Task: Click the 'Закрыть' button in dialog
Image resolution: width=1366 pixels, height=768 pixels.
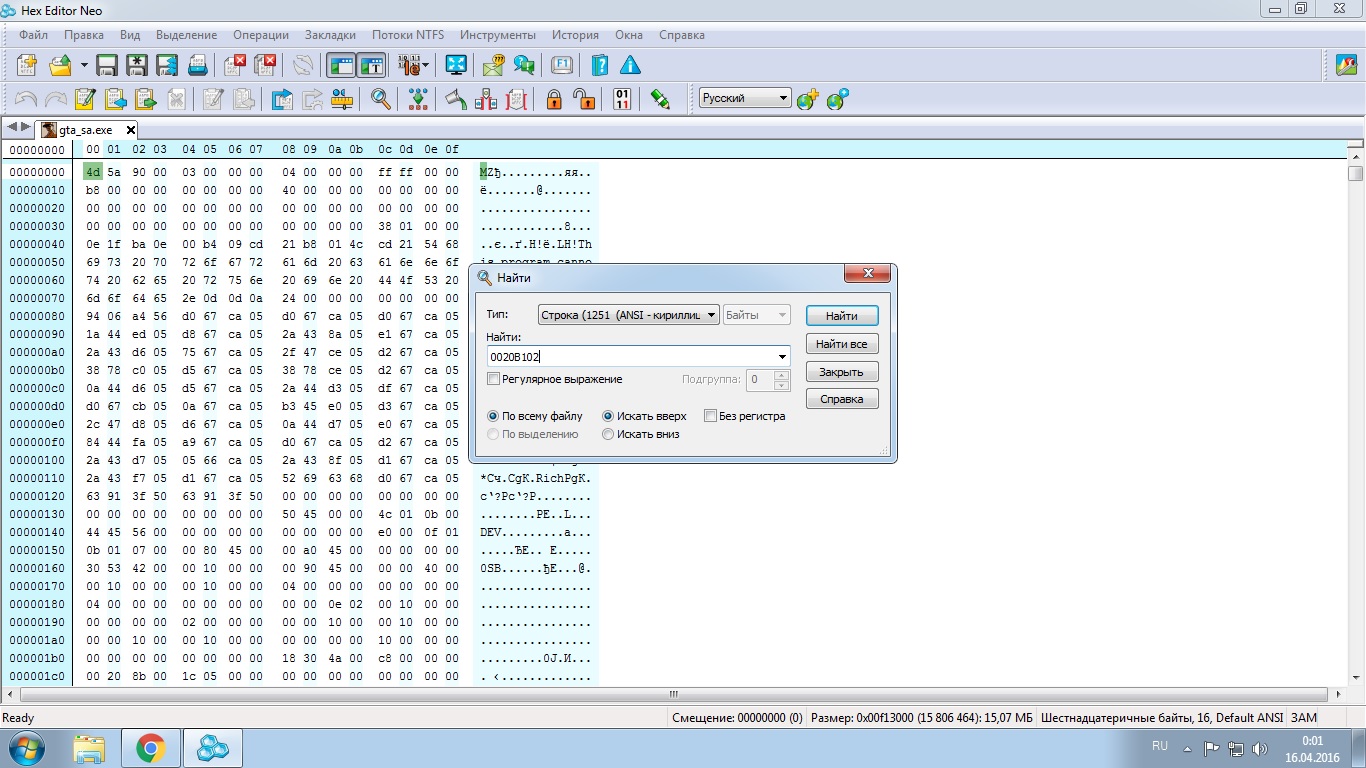Action: 841,372
